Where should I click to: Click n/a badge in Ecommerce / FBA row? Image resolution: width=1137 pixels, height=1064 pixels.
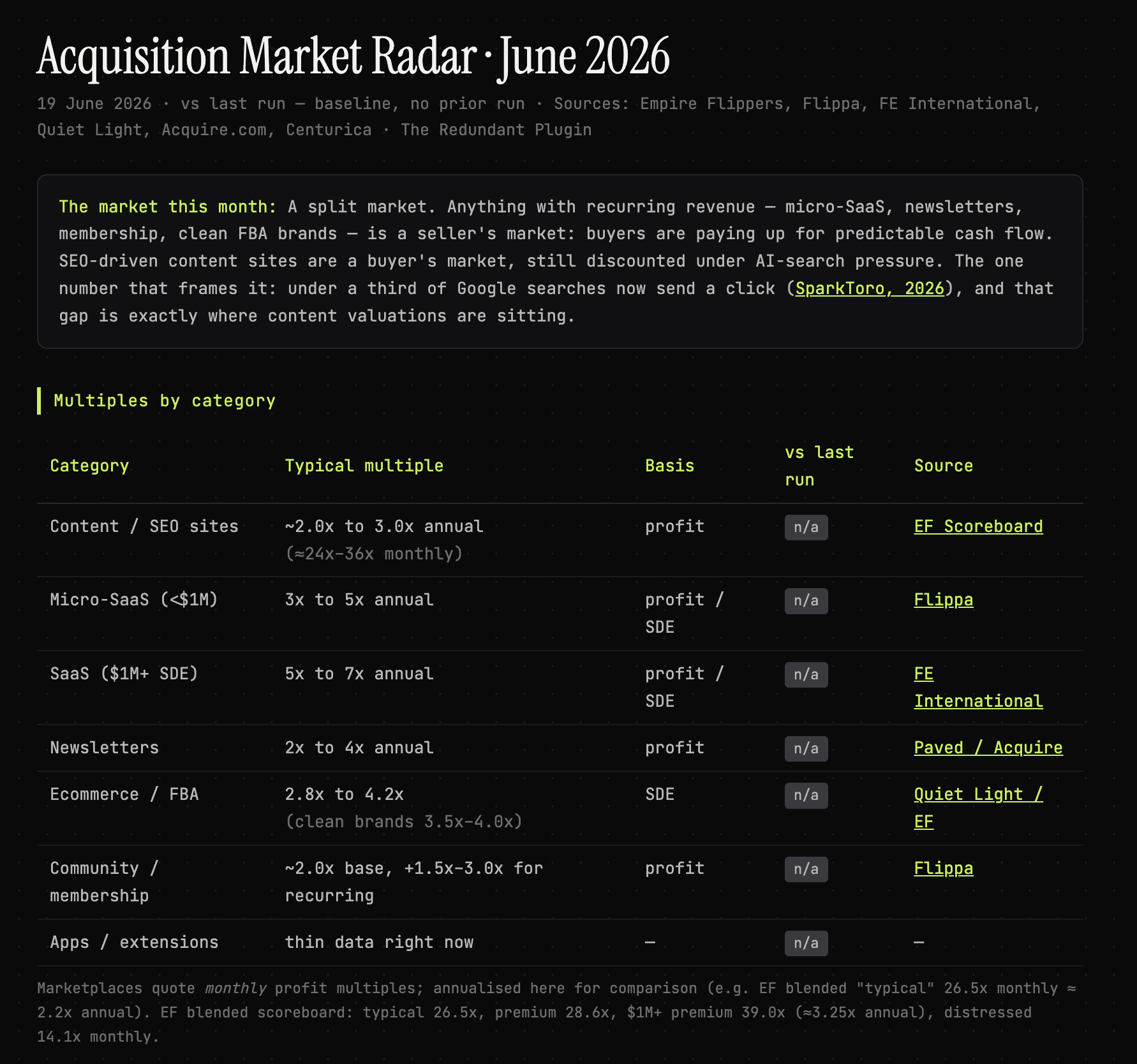tap(806, 795)
